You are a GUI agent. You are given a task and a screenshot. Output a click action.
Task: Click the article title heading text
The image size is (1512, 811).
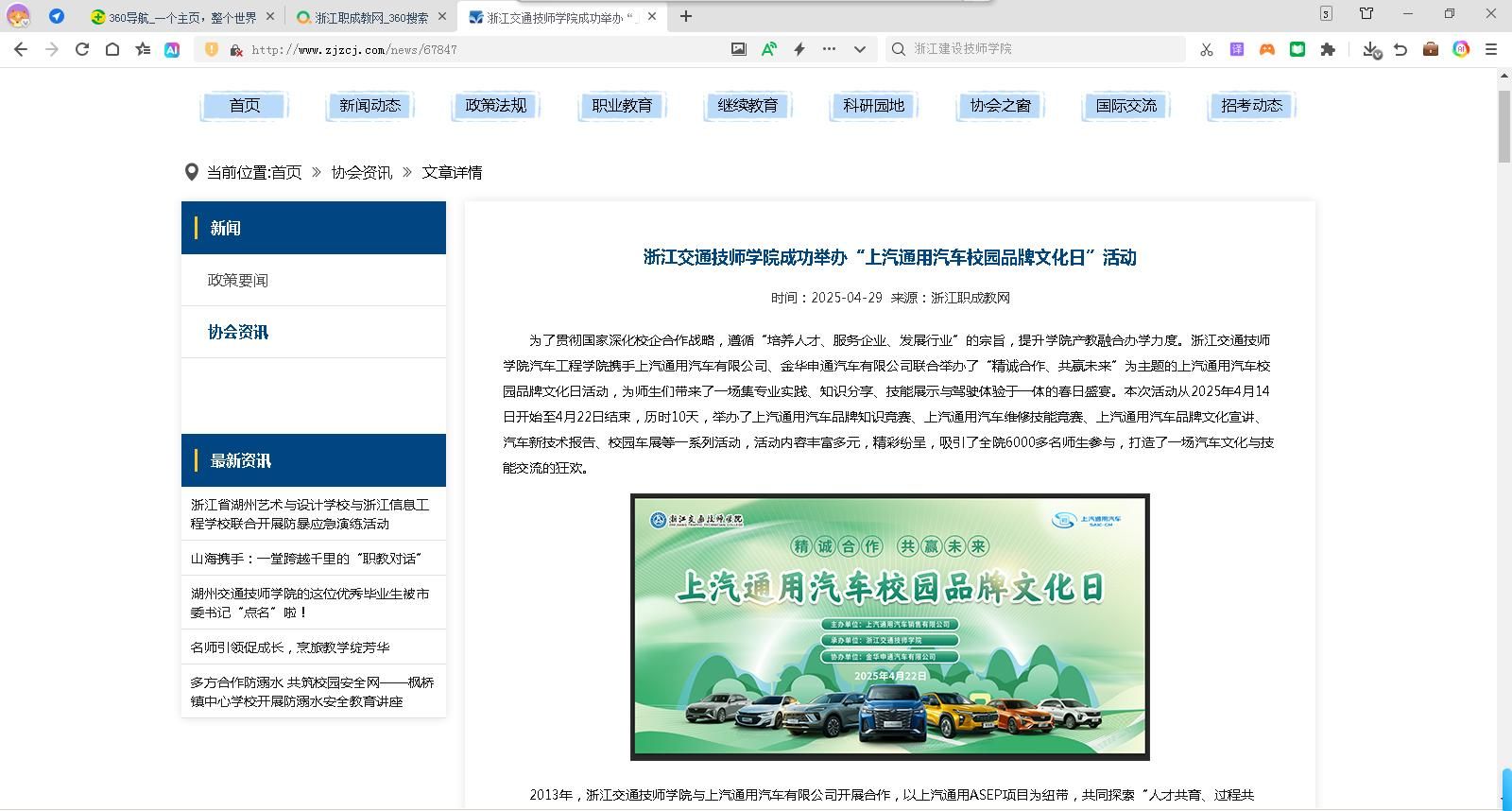[890, 258]
